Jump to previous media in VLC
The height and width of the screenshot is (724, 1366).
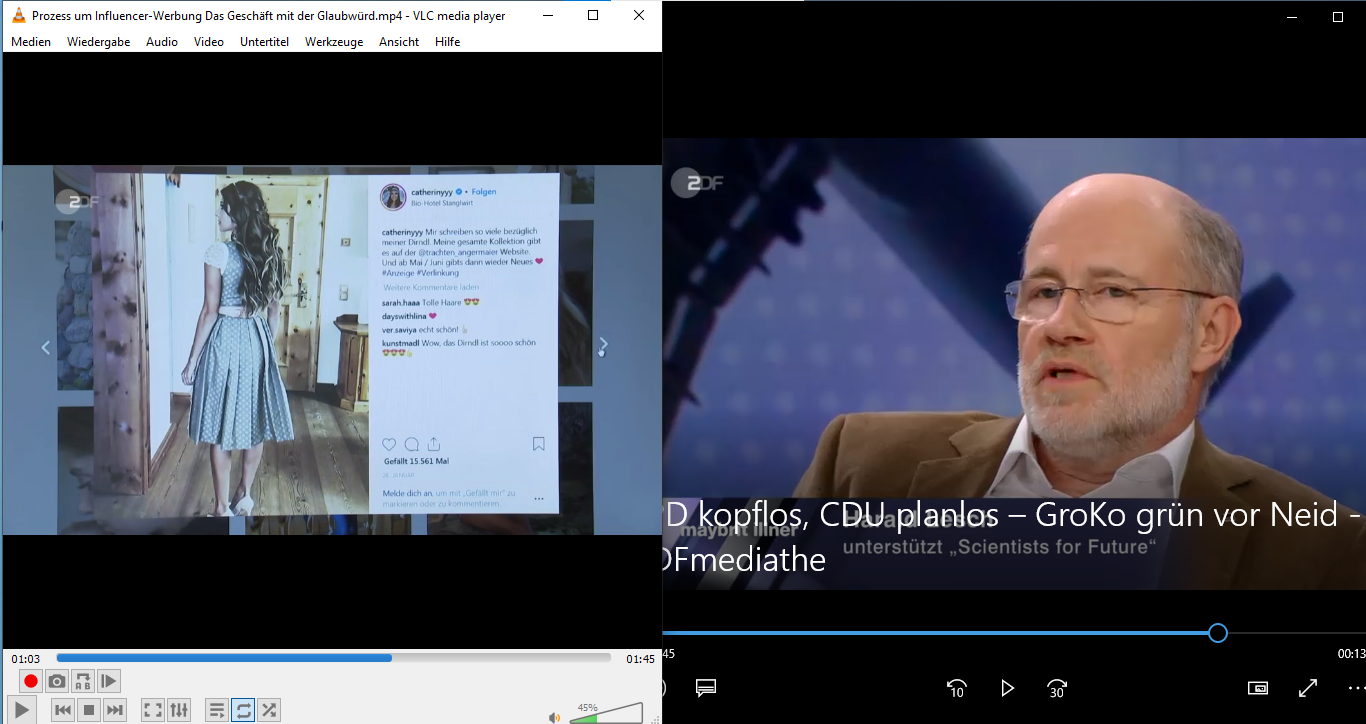pyautogui.click(x=62, y=710)
